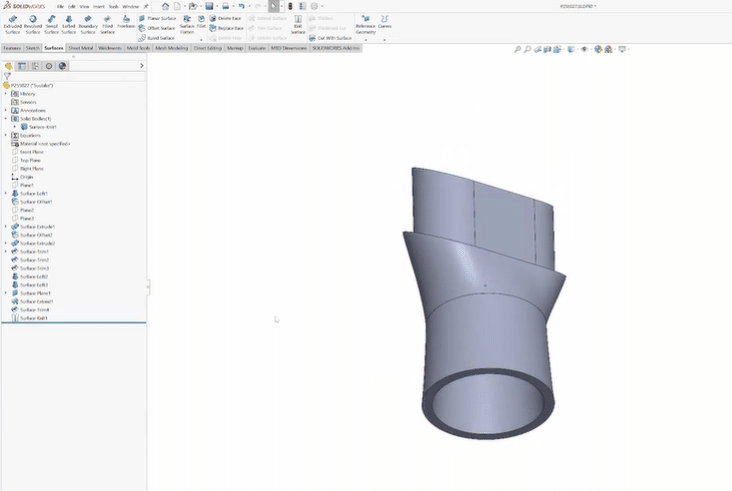
Task: Expand the Surface-Loft1 feature
Action: [x=6, y=193]
